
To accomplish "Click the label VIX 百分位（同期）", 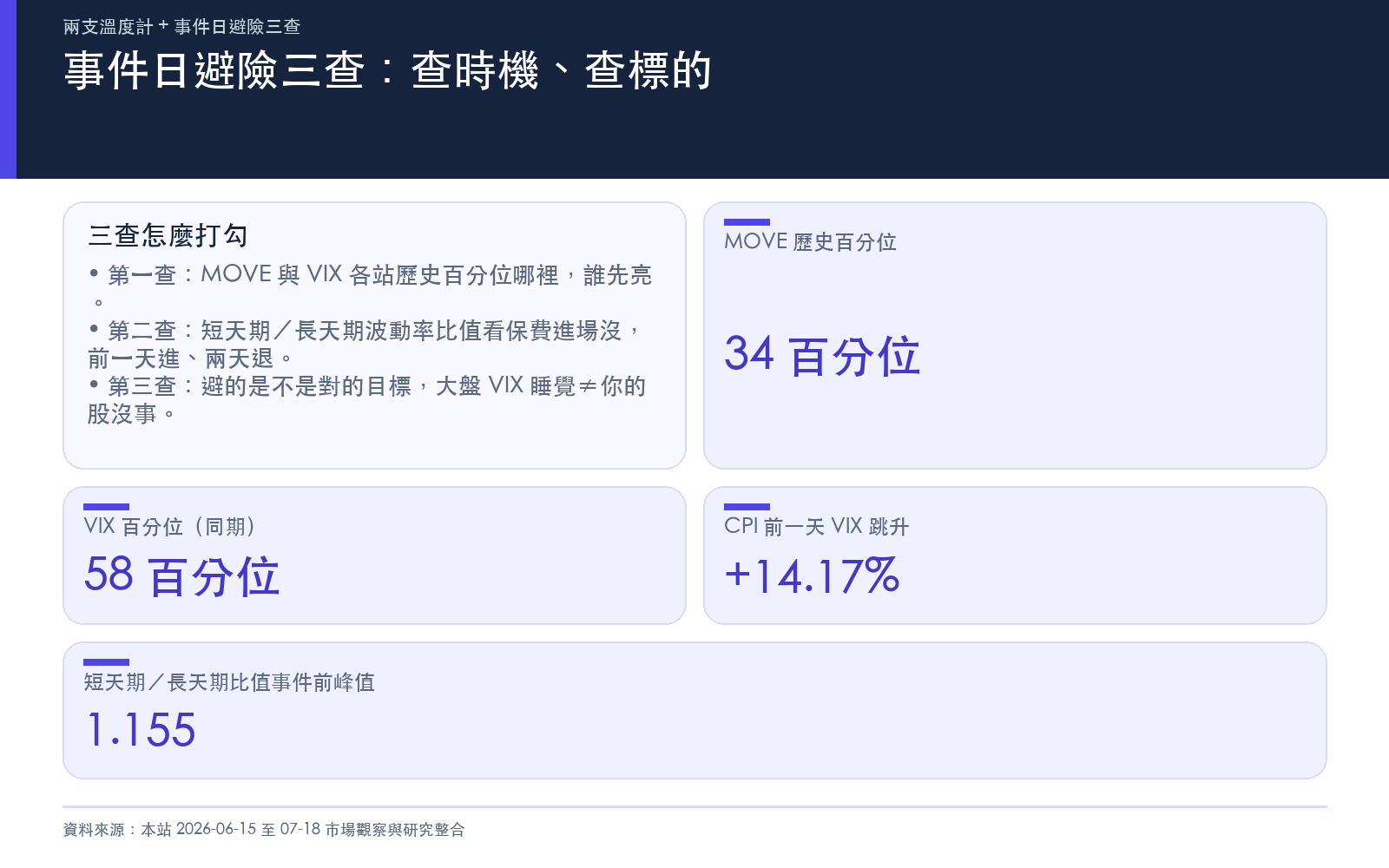I will [170, 527].
